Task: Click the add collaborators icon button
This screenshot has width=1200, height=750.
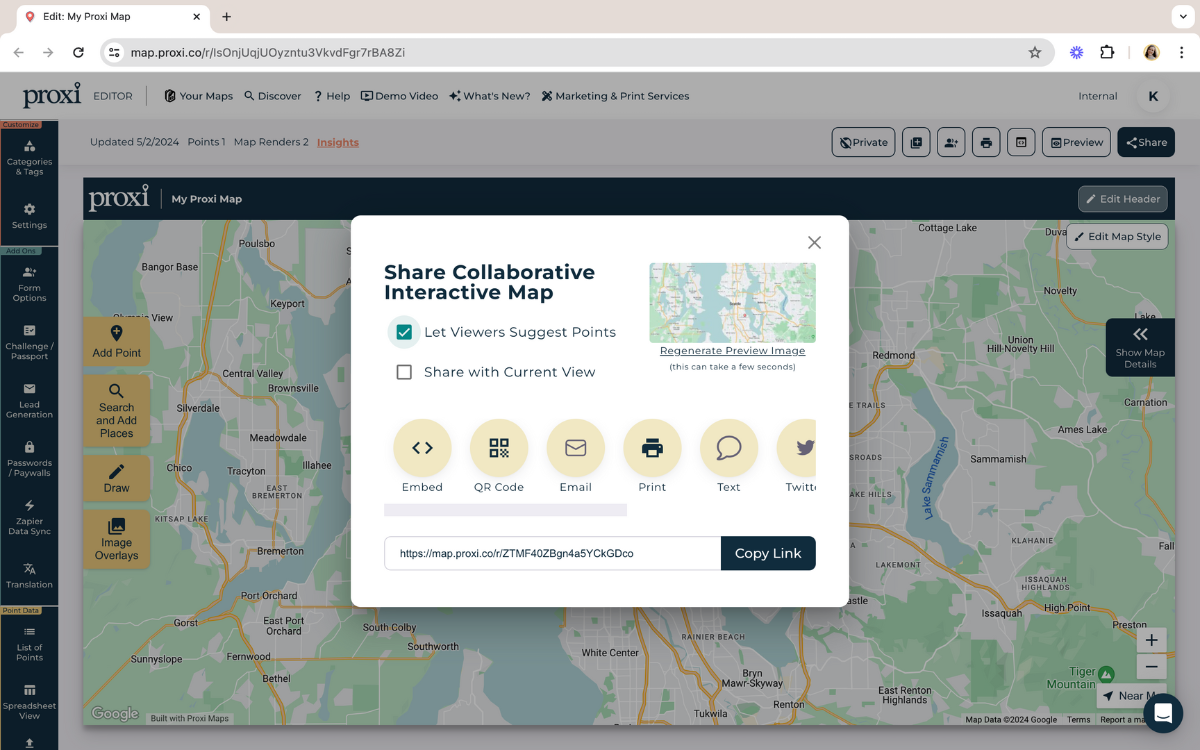Action: tap(951, 142)
